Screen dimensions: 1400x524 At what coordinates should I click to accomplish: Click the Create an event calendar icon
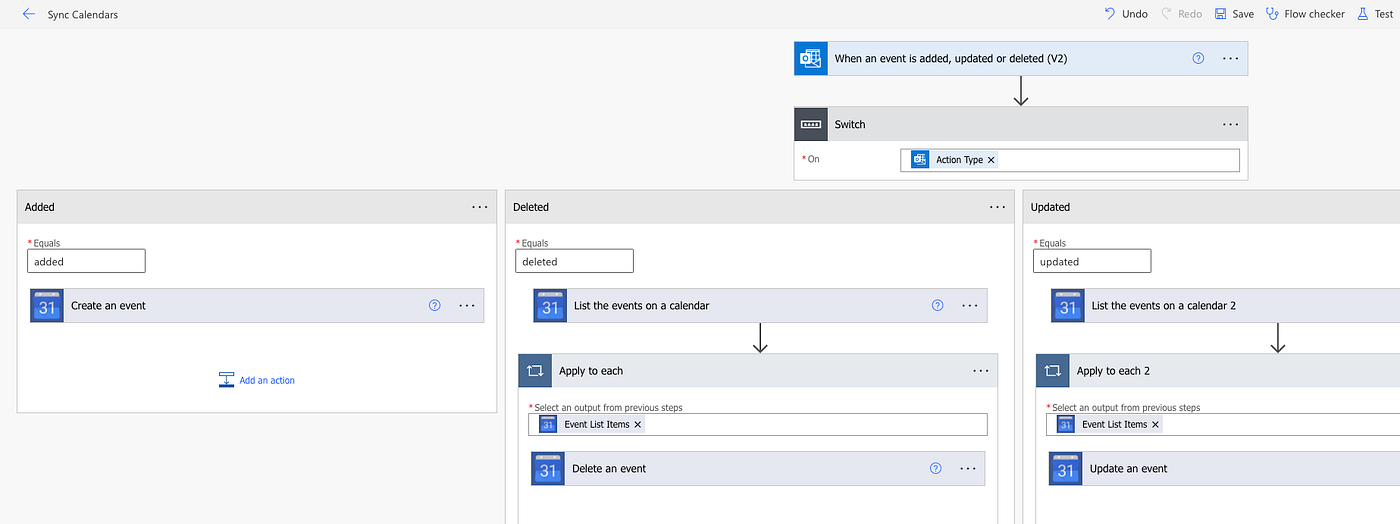(x=47, y=306)
